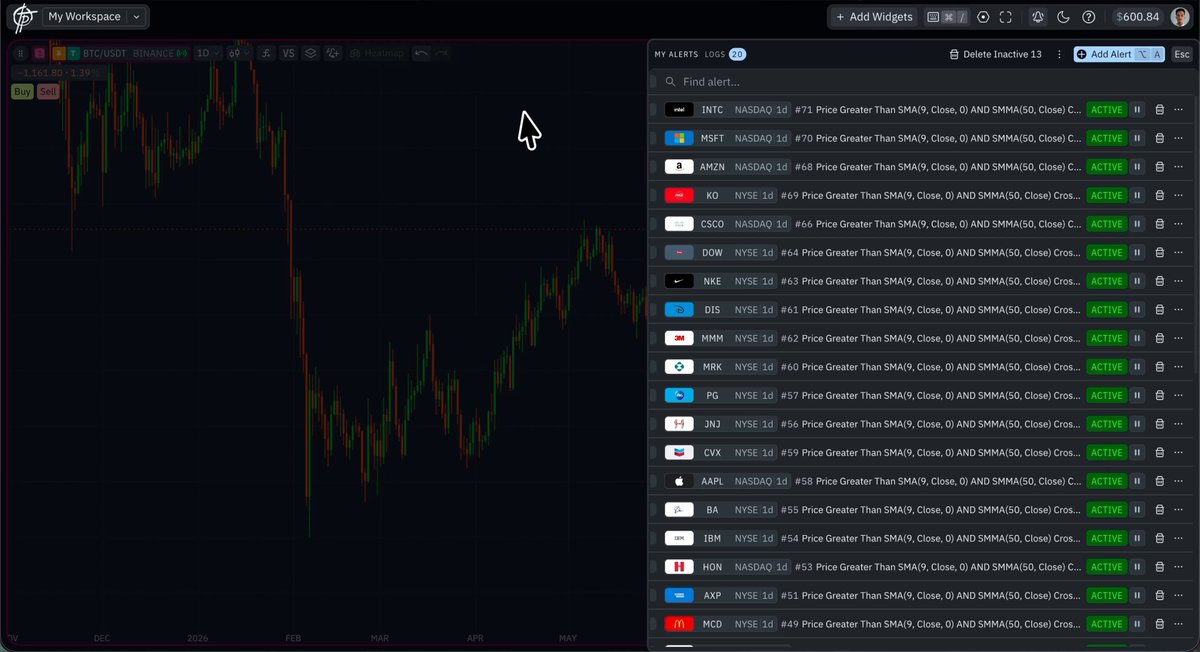
Task: Delete the NKE alert with trash icon
Action: (x=1160, y=281)
